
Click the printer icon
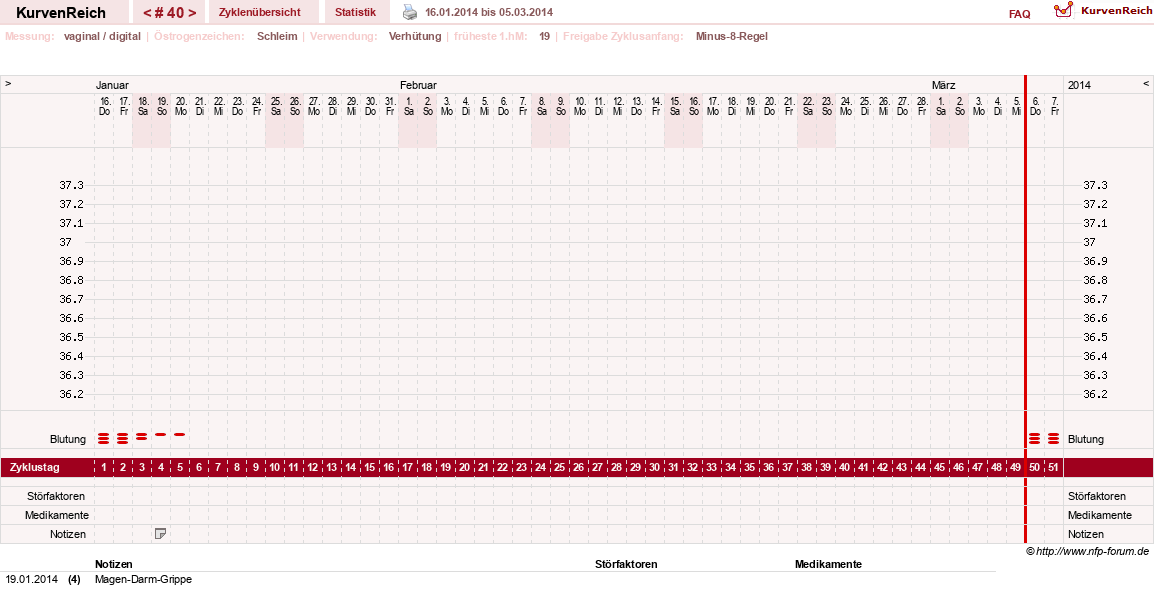[410, 13]
